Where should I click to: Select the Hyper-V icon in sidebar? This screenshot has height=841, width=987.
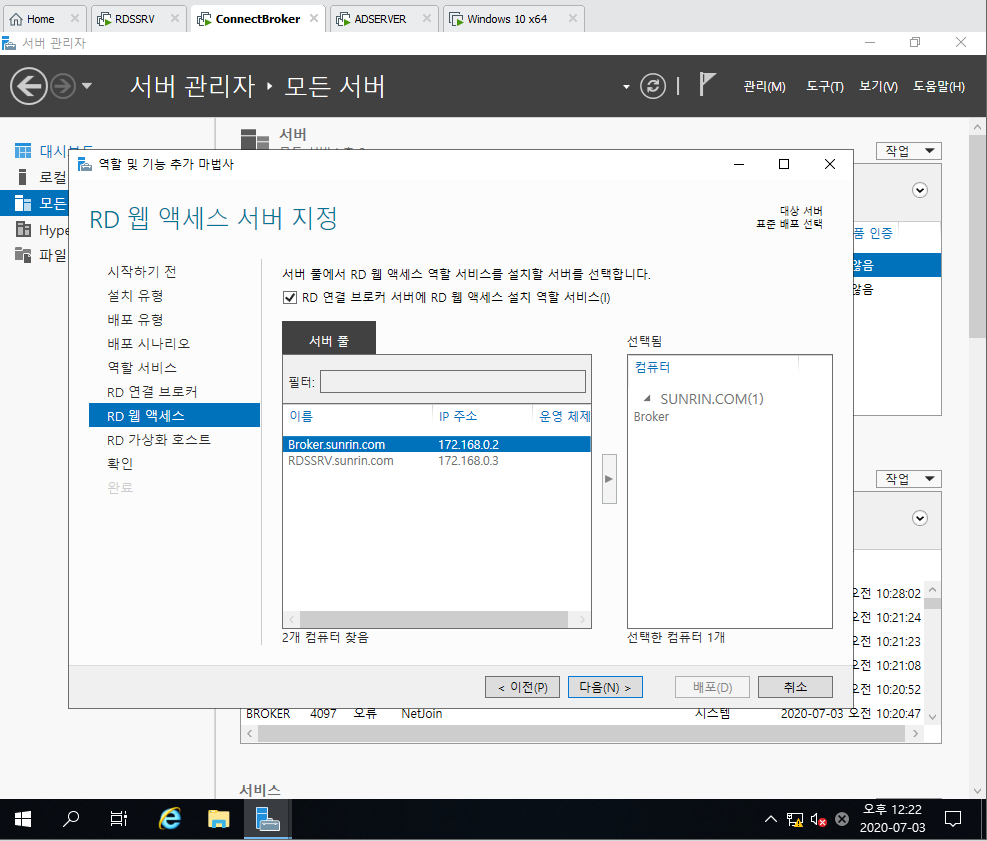[23, 229]
